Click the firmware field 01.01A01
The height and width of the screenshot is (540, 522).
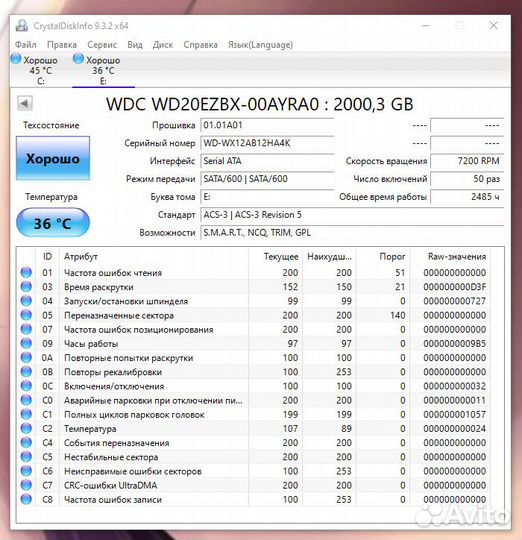[x=267, y=125]
